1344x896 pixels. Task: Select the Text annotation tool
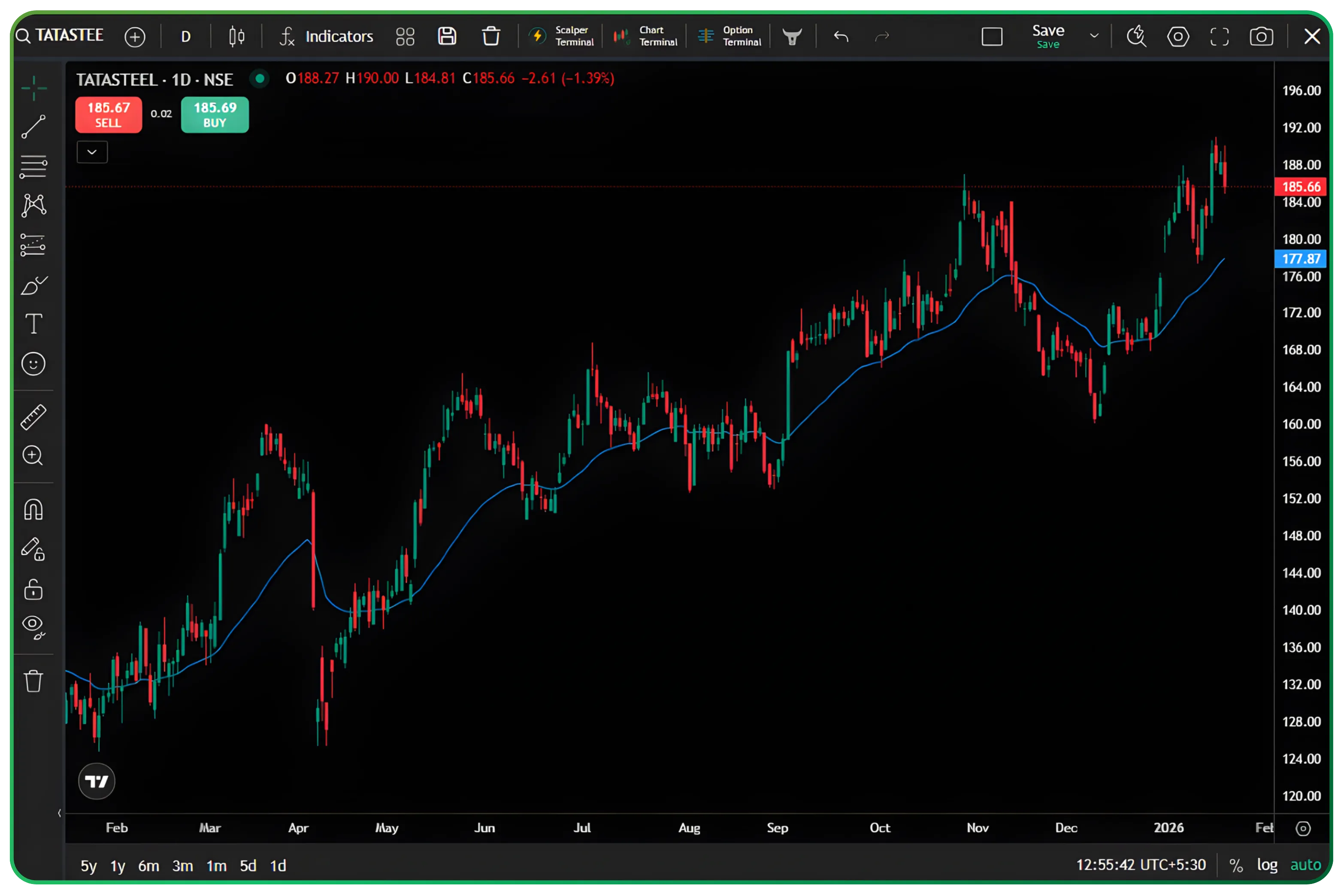point(33,324)
